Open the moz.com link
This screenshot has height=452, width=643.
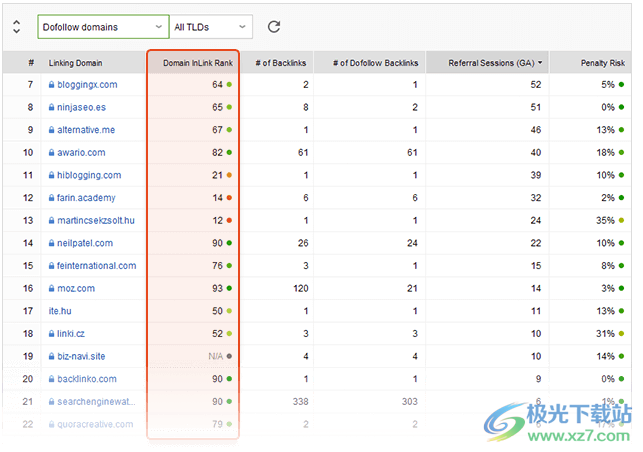pyautogui.click(x=76, y=288)
